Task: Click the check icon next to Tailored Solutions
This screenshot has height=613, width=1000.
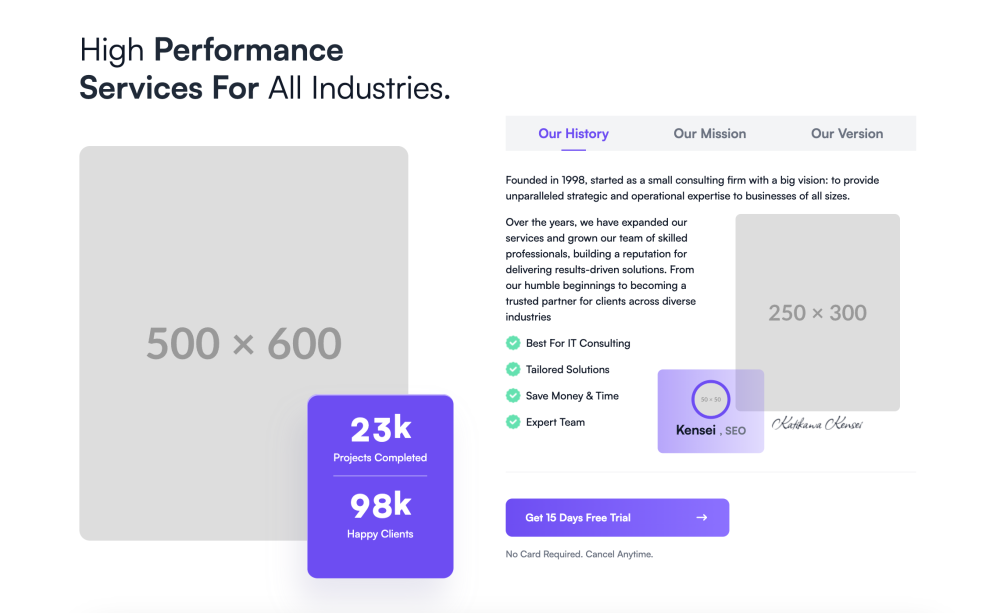Action: click(513, 369)
